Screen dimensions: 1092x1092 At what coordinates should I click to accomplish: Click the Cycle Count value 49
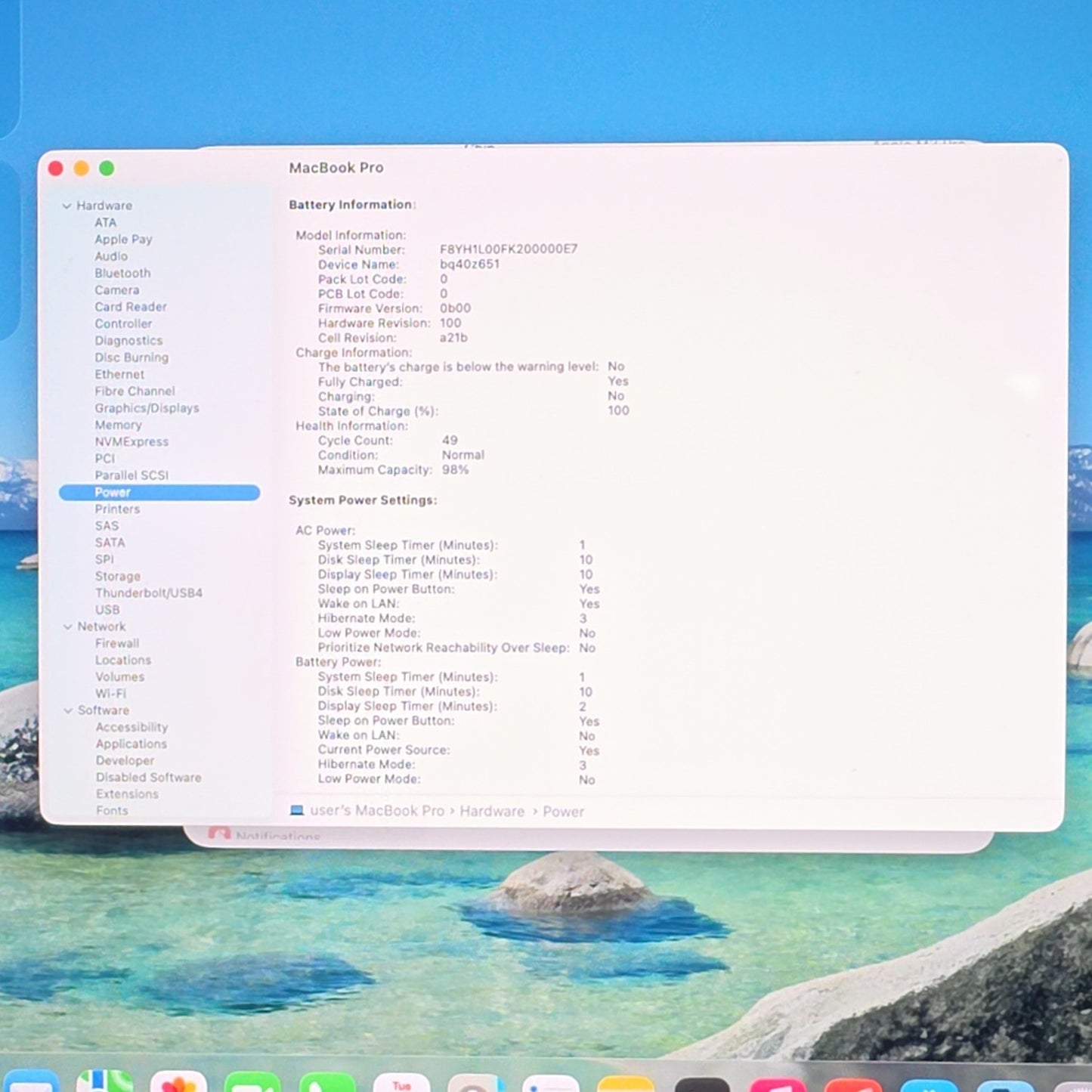click(450, 441)
